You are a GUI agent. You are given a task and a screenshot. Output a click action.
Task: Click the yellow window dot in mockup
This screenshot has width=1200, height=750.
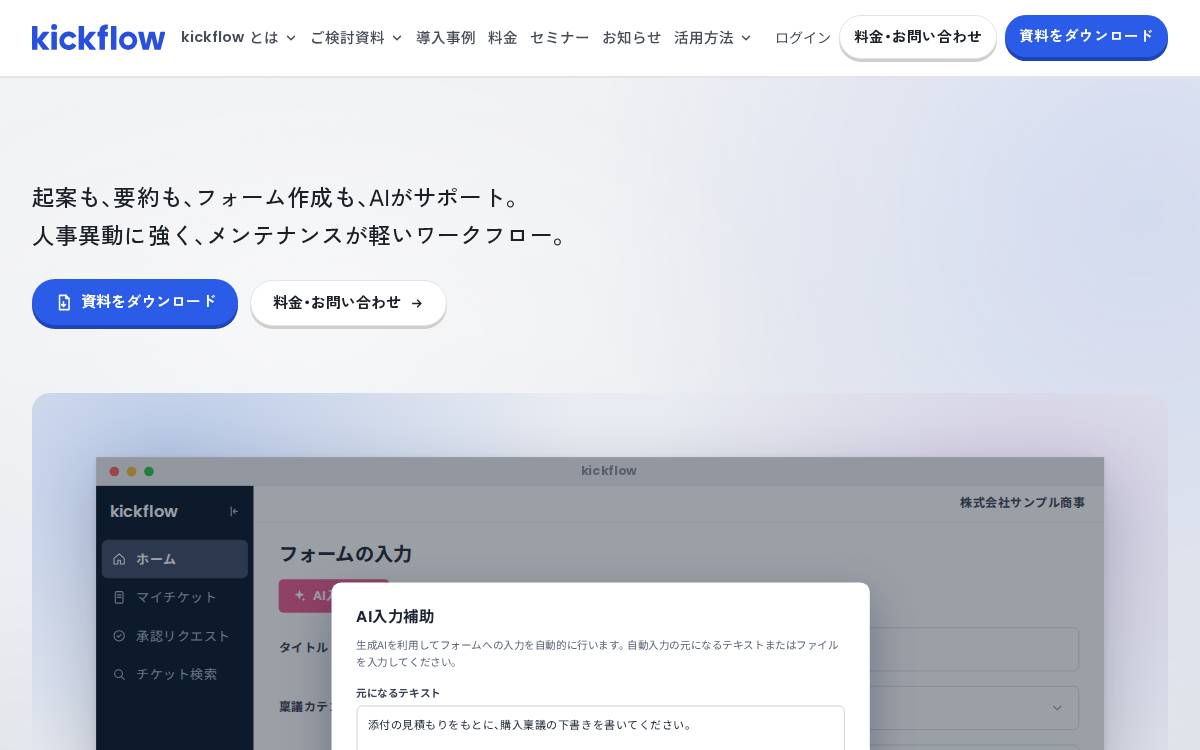tap(132, 471)
